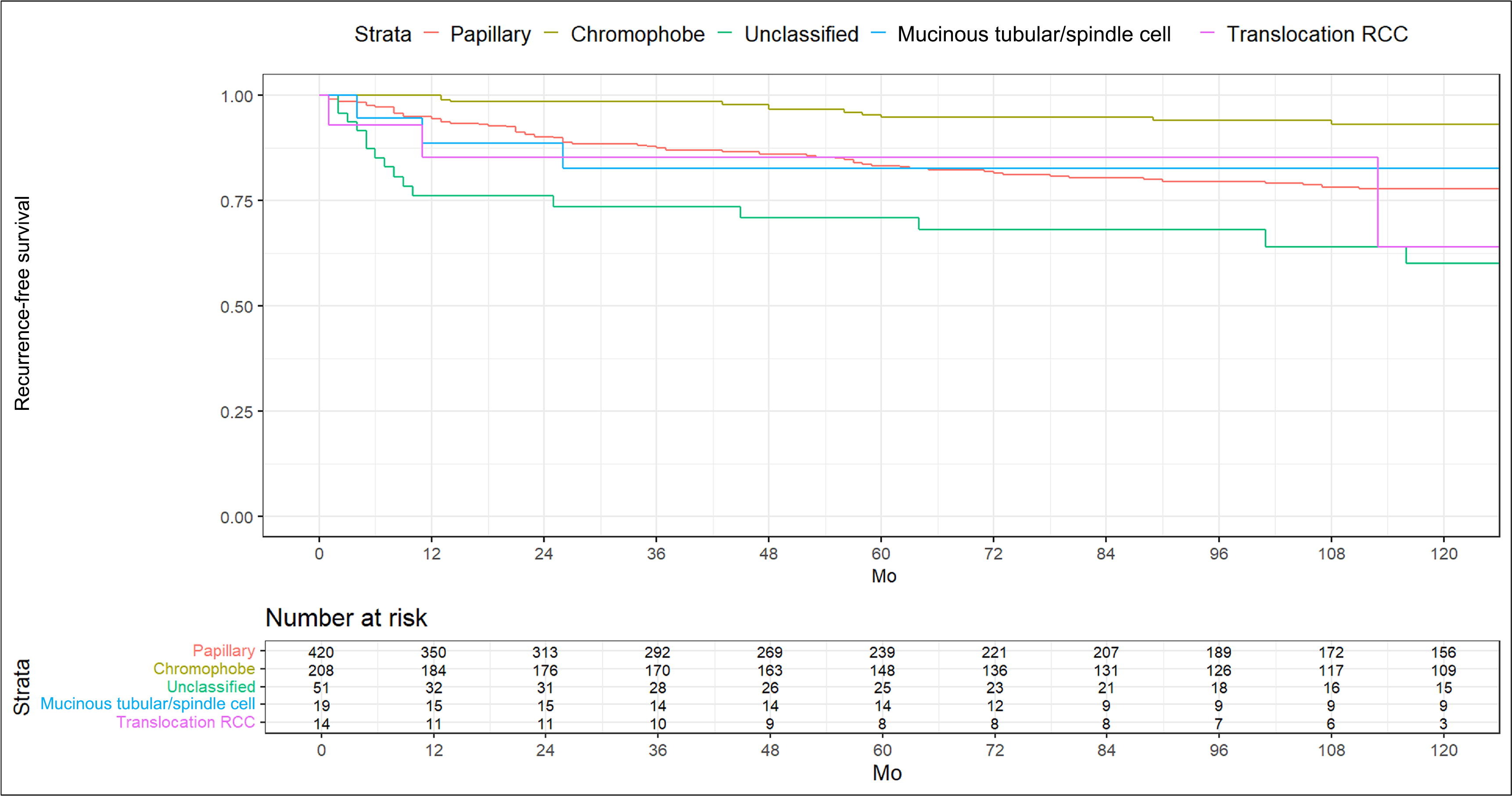Click the Chromophobe legend label
The height and width of the screenshot is (796, 1512).
coord(637,34)
